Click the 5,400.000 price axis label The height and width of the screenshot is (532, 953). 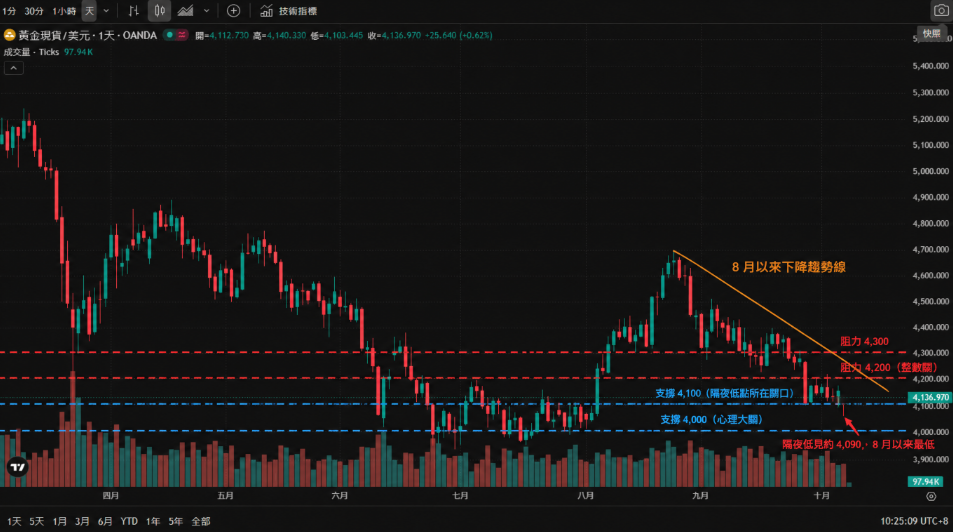point(931,66)
